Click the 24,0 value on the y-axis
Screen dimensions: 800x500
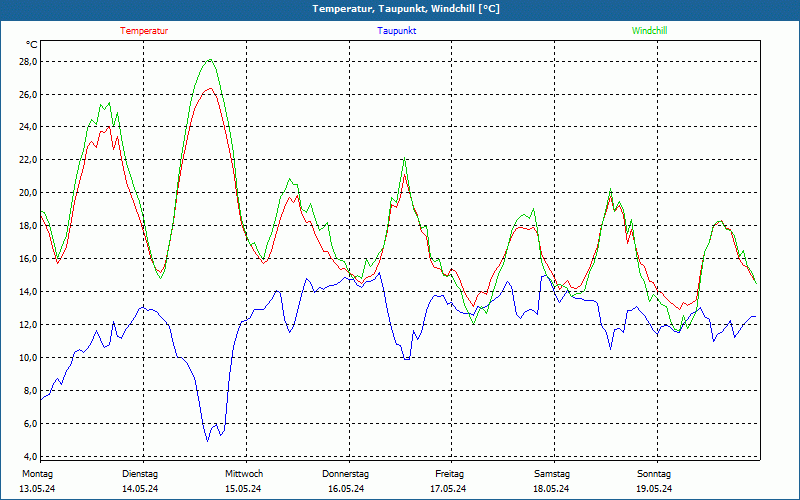(x=29, y=127)
